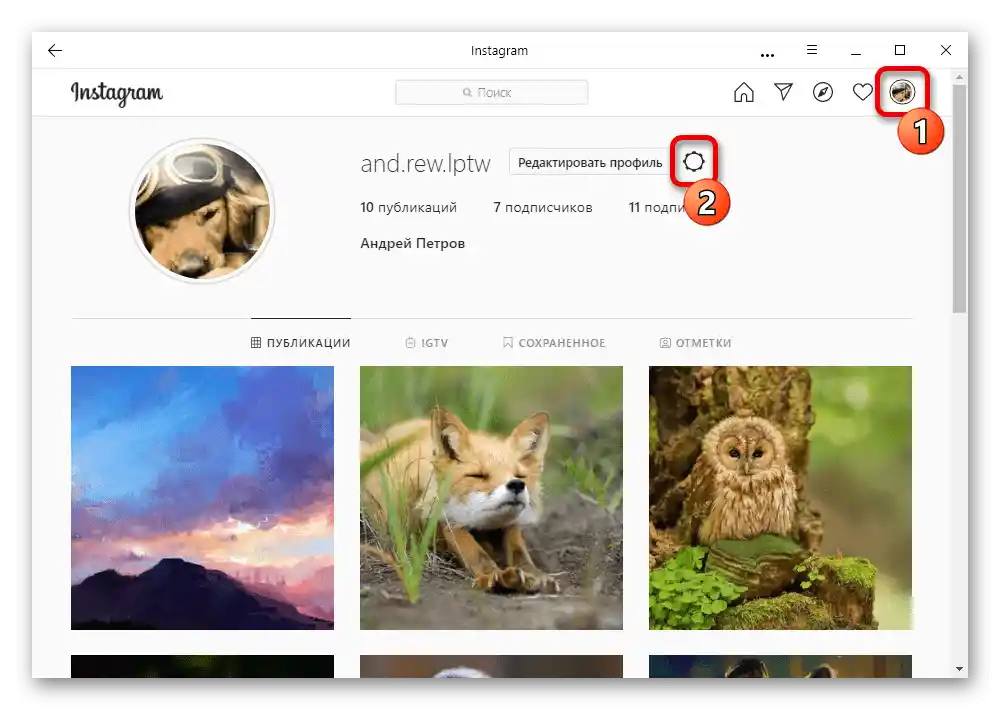Open the hamburger menu icon
This screenshot has height=710, width=1000.
pyautogui.click(x=812, y=50)
